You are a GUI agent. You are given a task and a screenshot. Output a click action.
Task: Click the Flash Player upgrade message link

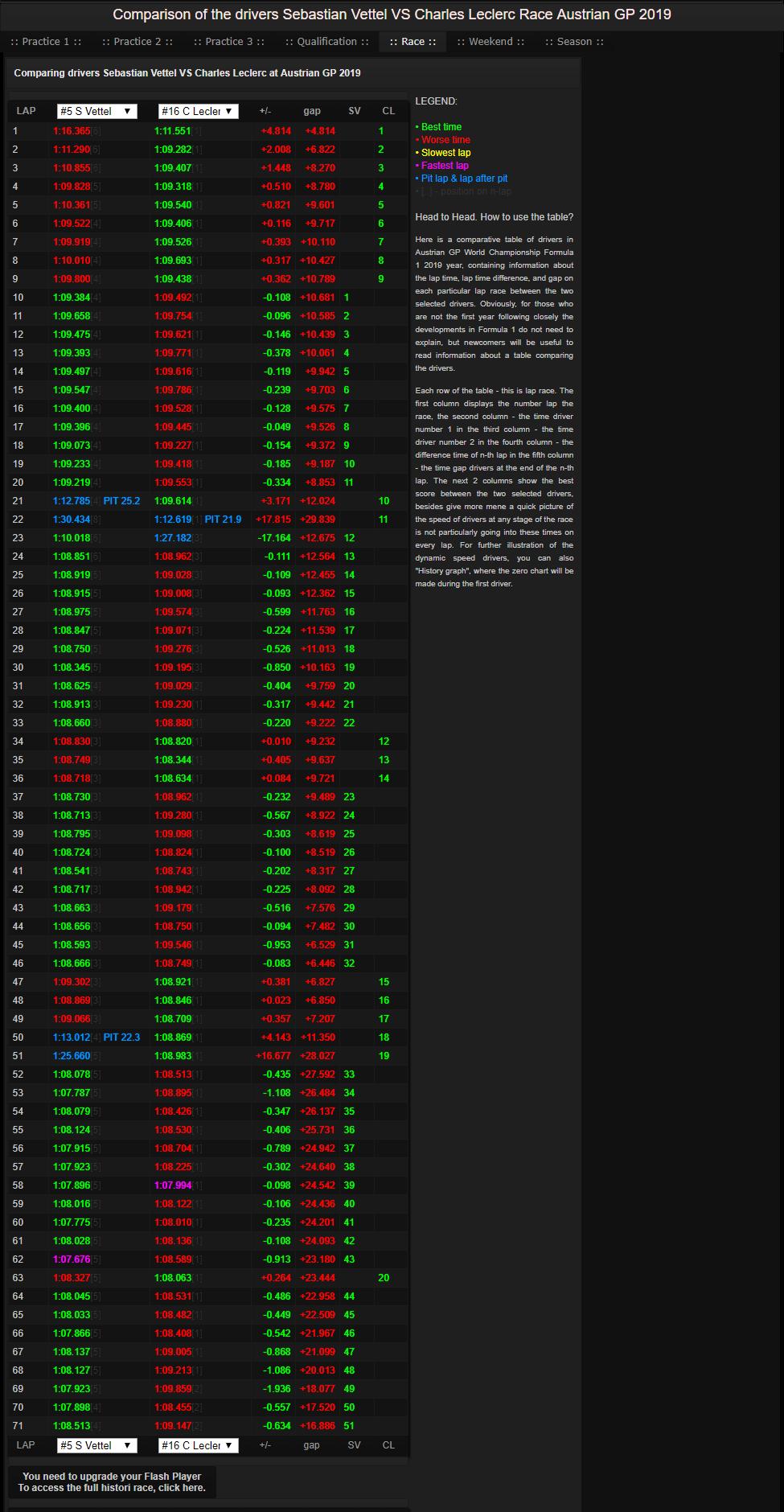click(x=112, y=1481)
